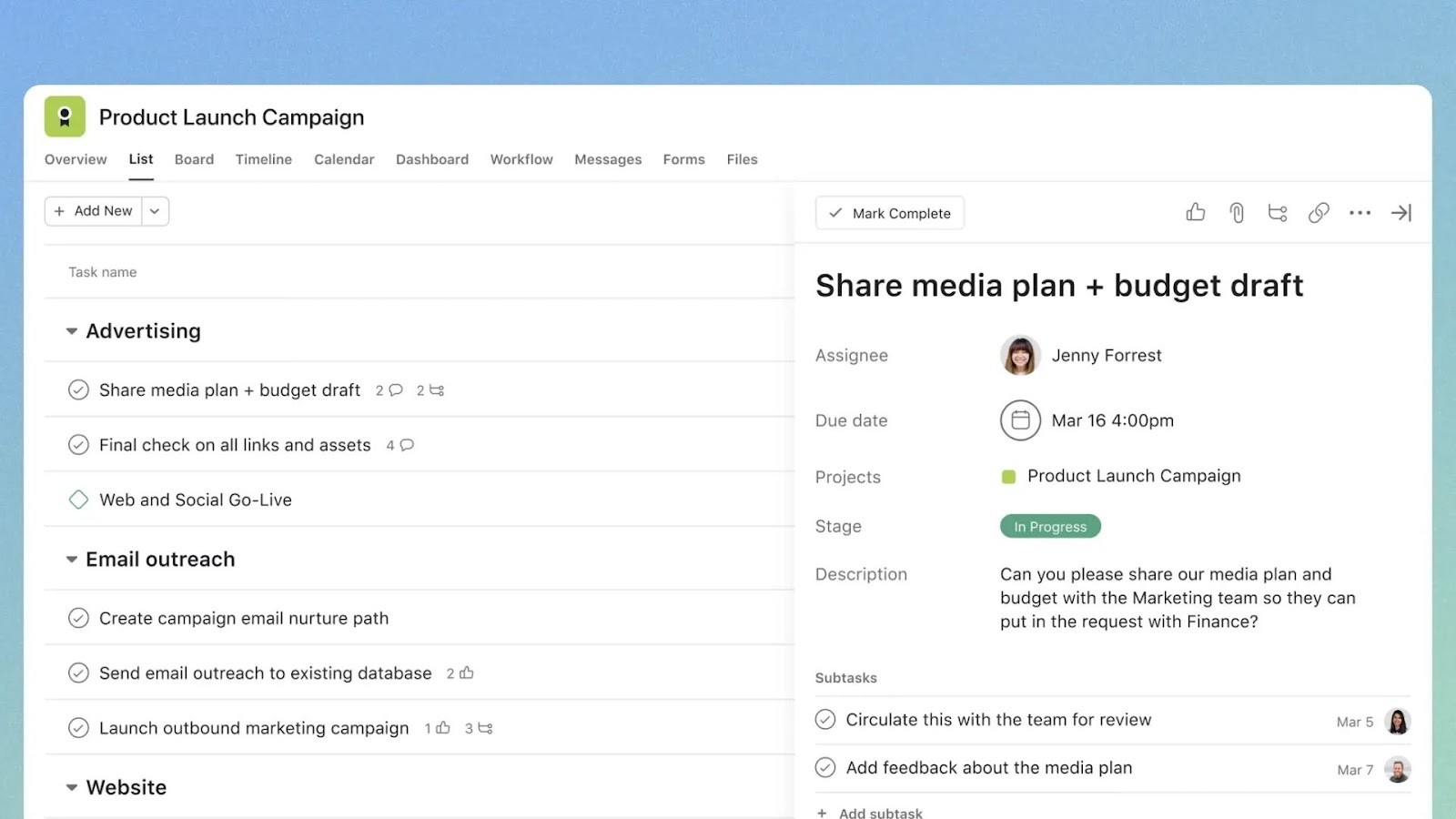Collapse the Advertising section
Viewport: 1456px width, 819px height.
pyautogui.click(x=71, y=330)
